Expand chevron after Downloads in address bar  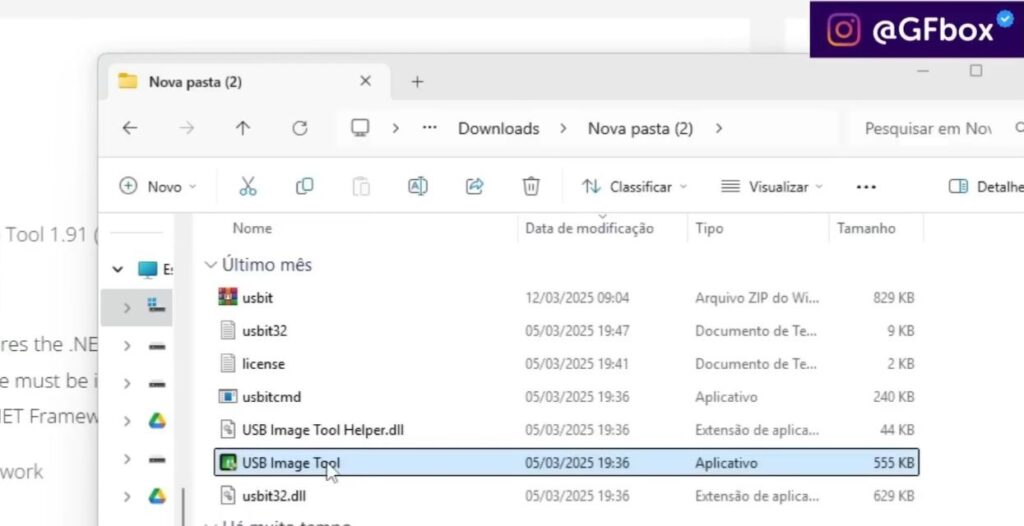[563, 128]
